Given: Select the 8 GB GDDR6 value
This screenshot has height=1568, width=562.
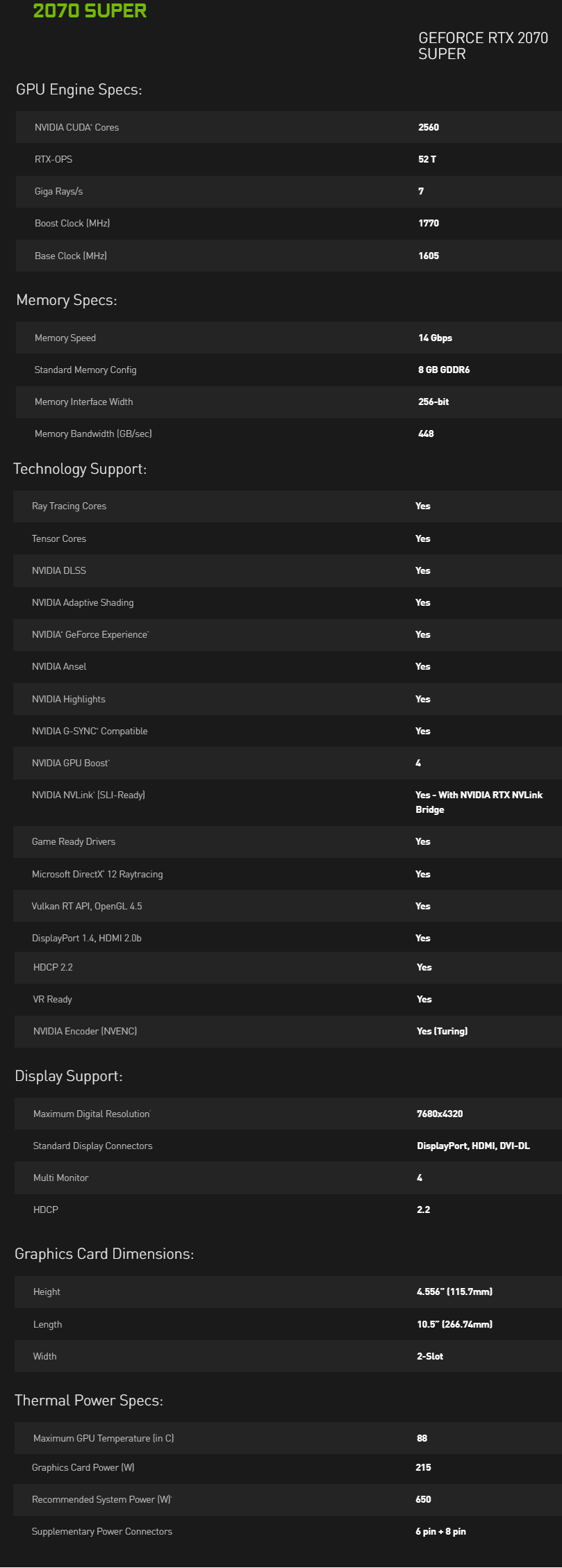Looking at the screenshot, I should (444, 370).
